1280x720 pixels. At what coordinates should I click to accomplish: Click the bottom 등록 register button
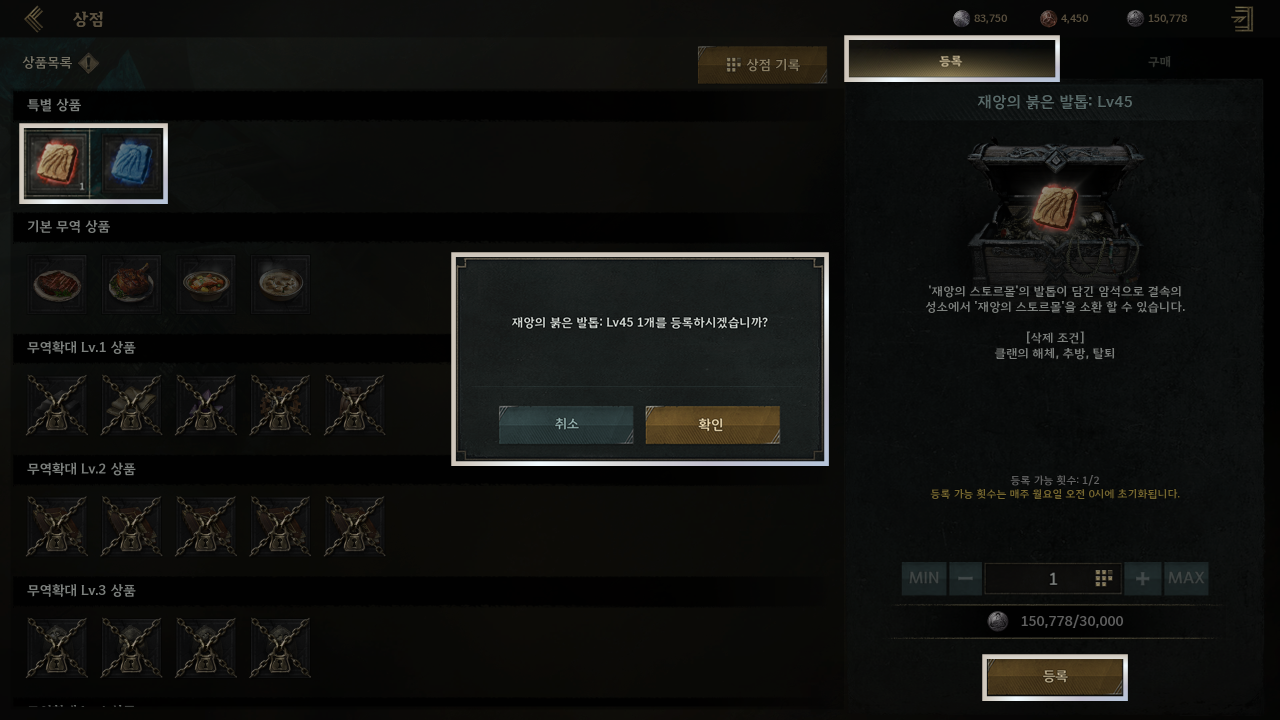1055,677
